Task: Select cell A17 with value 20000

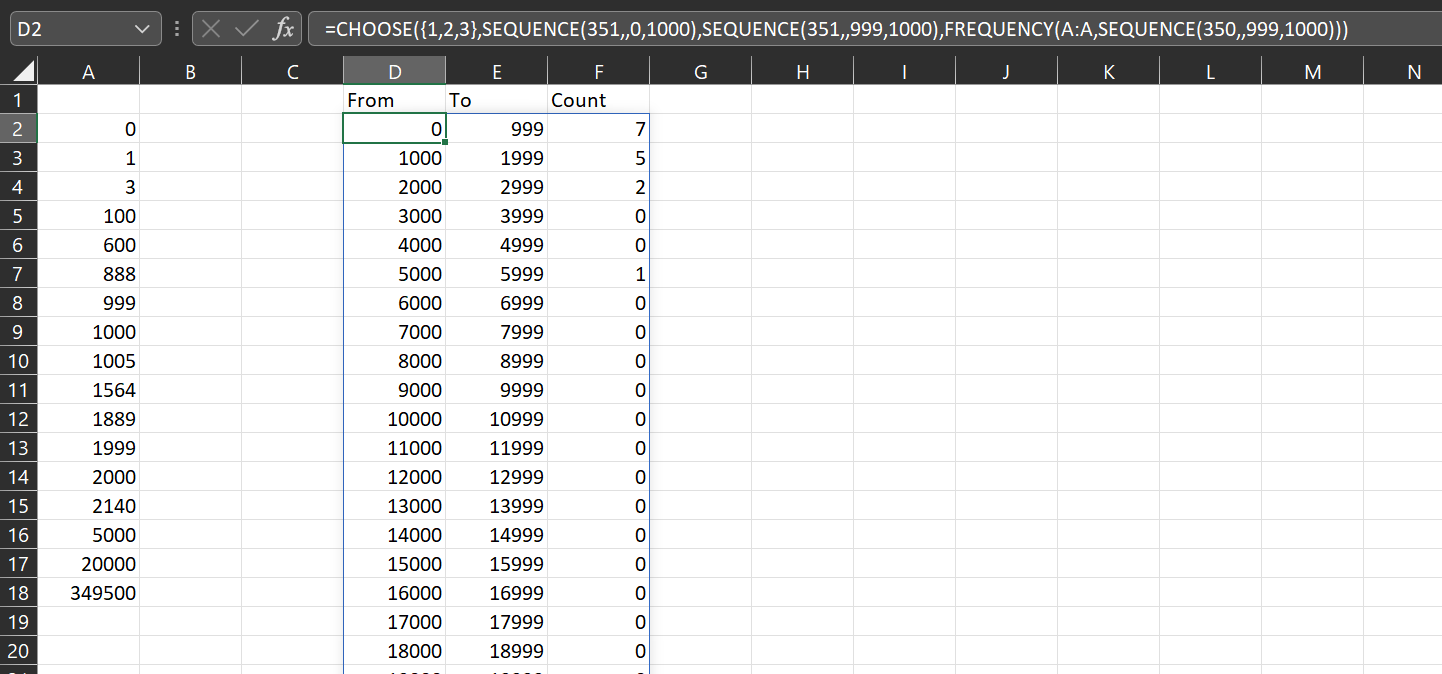Action: [x=89, y=564]
